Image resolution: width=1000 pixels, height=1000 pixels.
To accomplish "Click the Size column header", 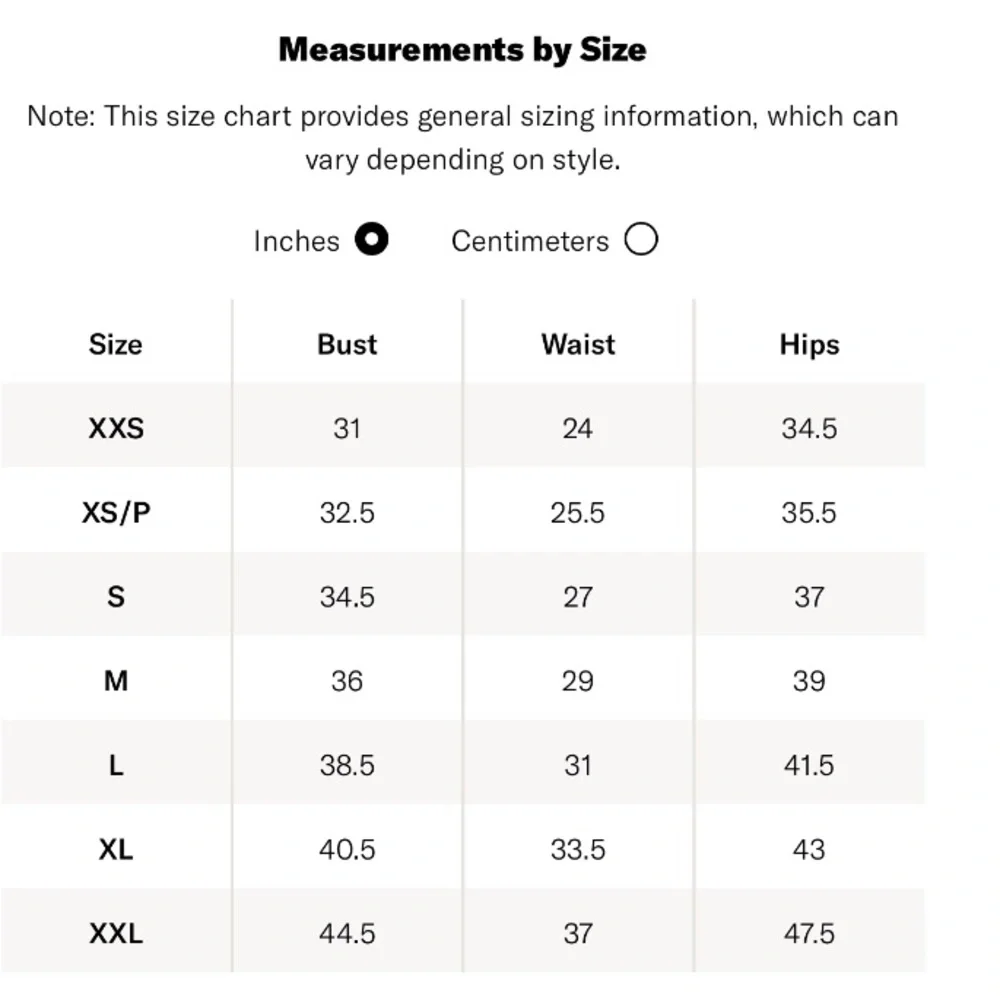I will (x=115, y=345).
